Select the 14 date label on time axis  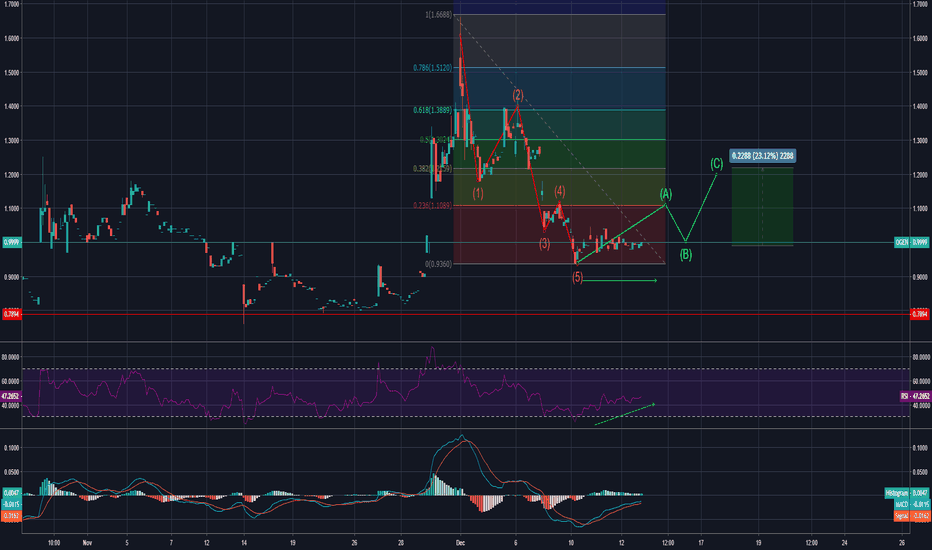point(244,543)
